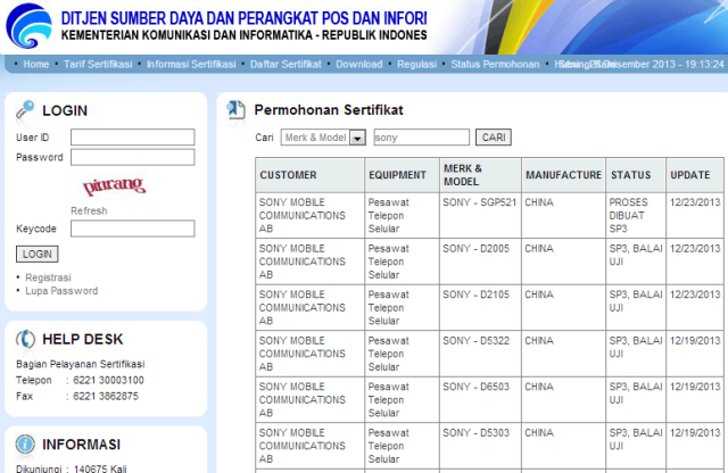Refresh the captcha code
The image size is (728, 473).
(x=89, y=211)
